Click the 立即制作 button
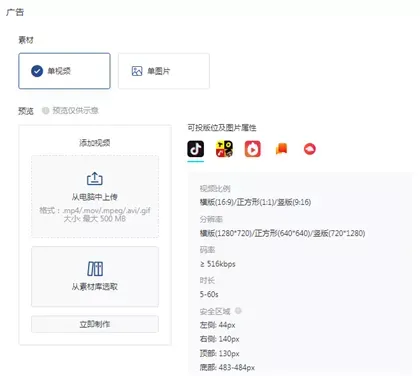 click(x=95, y=324)
